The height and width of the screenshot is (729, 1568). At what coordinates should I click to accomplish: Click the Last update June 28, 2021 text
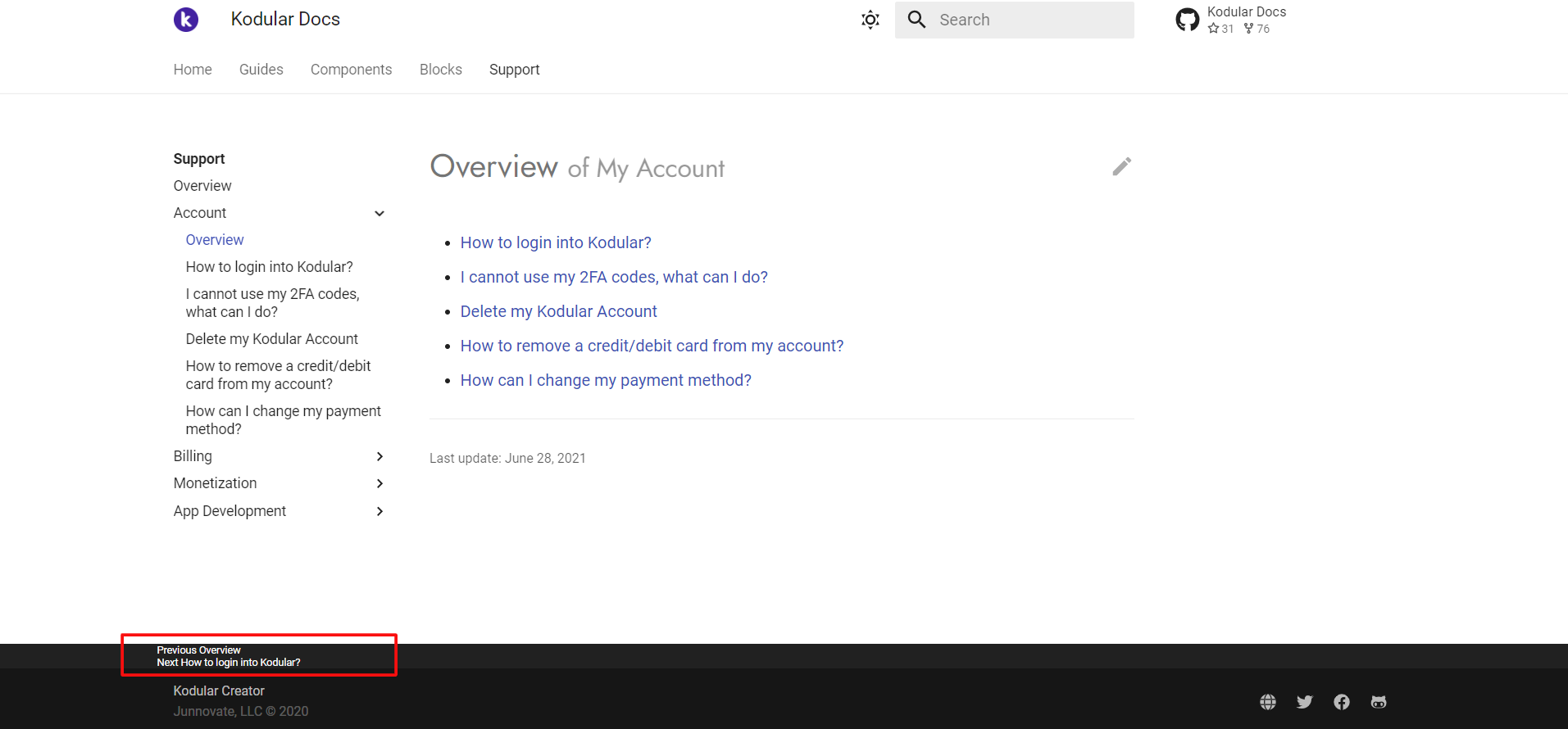pyautogui.click(x=507, y=459)
